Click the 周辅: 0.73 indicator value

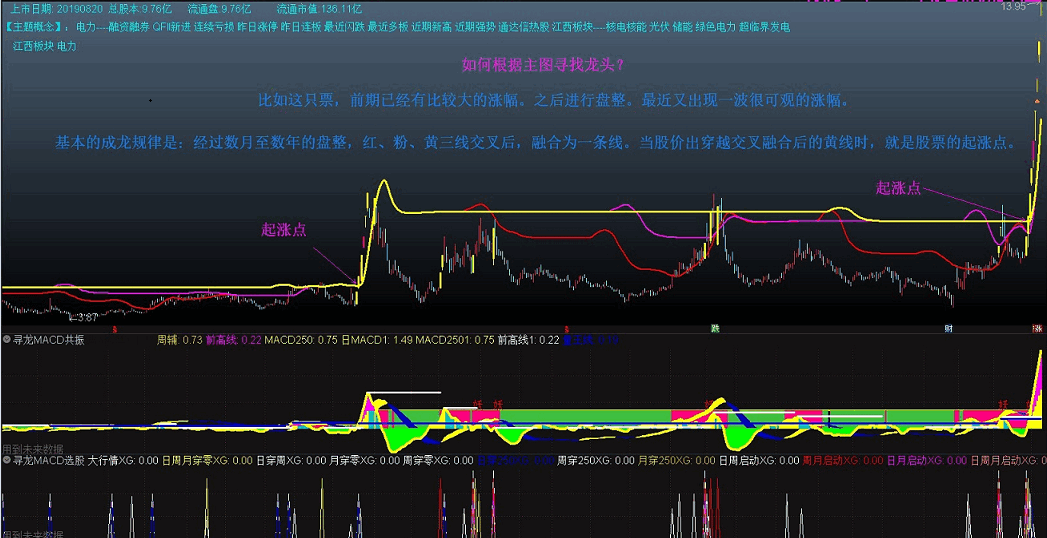click(x=180, y=340)
